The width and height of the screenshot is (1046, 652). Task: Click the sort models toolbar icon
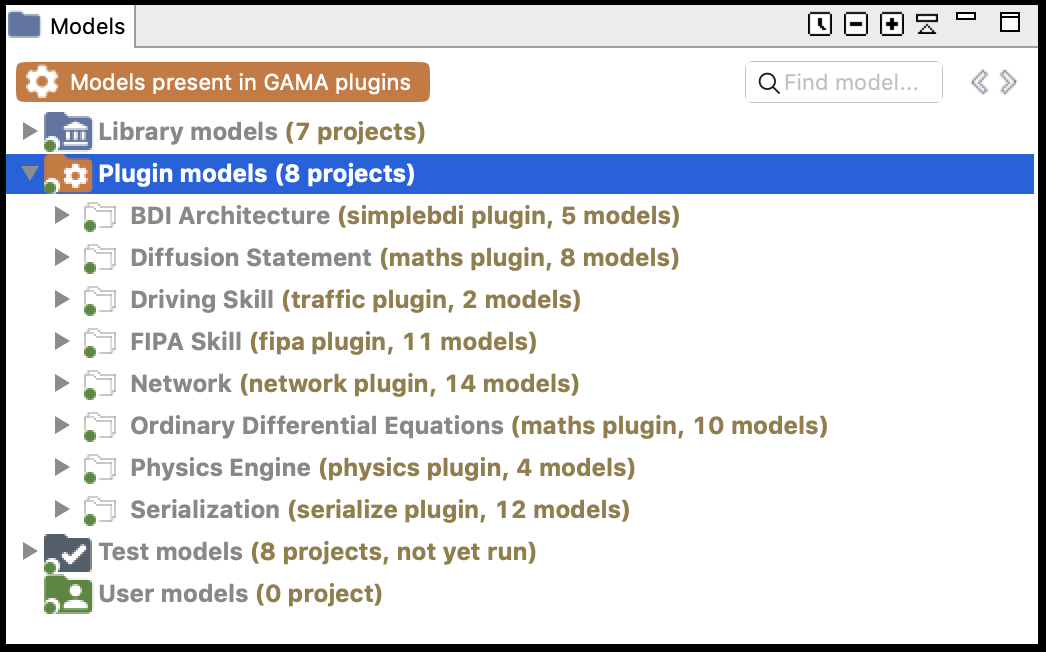pyautogui.click(x=927, y=23)
